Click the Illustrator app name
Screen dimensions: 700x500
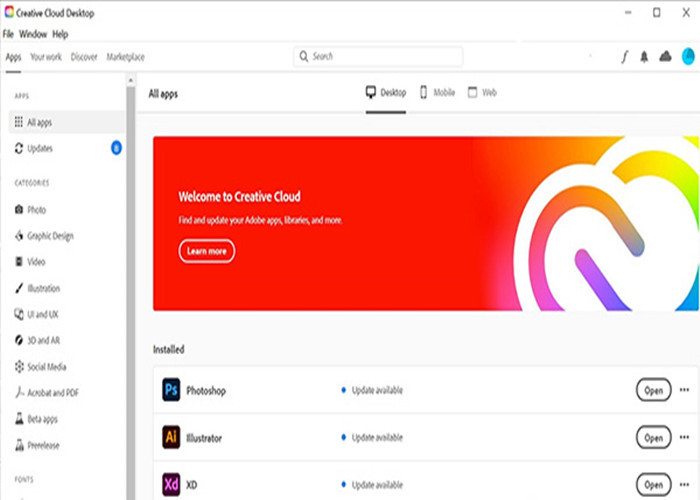click(x=204, y=438)
